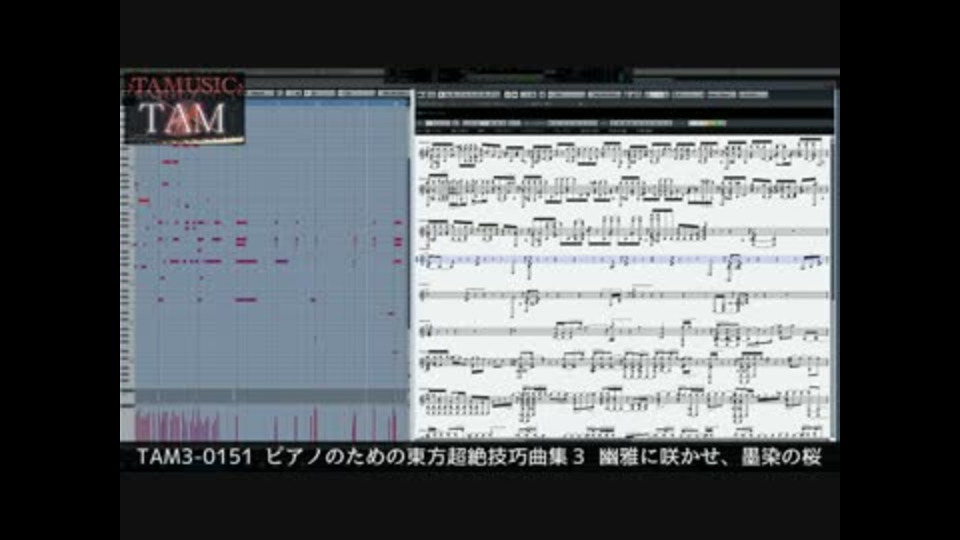This screenshot has height=540, width=960.
Task: Click the blue ruler above the piano roll
Action: 328,103
